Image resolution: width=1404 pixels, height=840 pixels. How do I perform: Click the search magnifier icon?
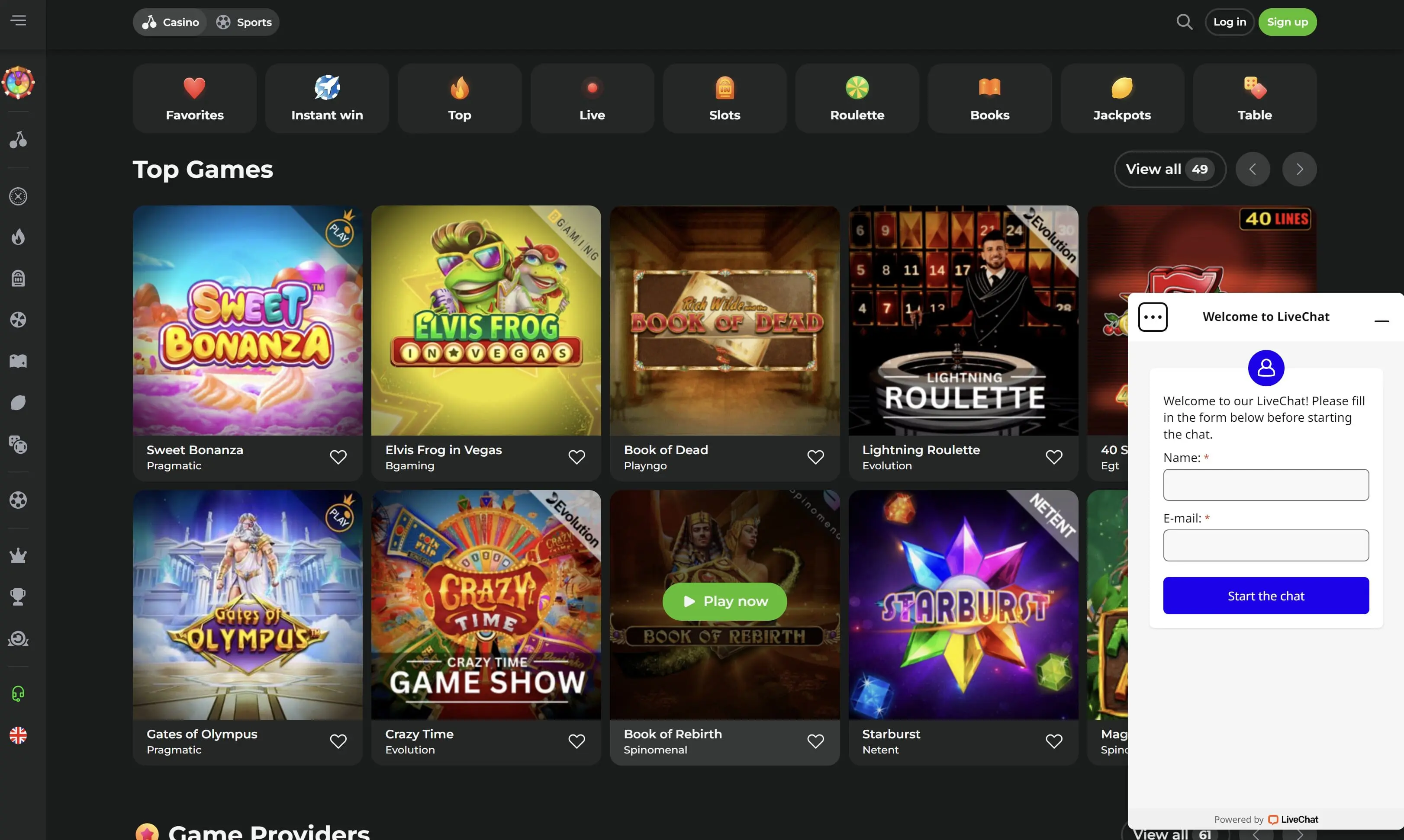[1184, 22]
